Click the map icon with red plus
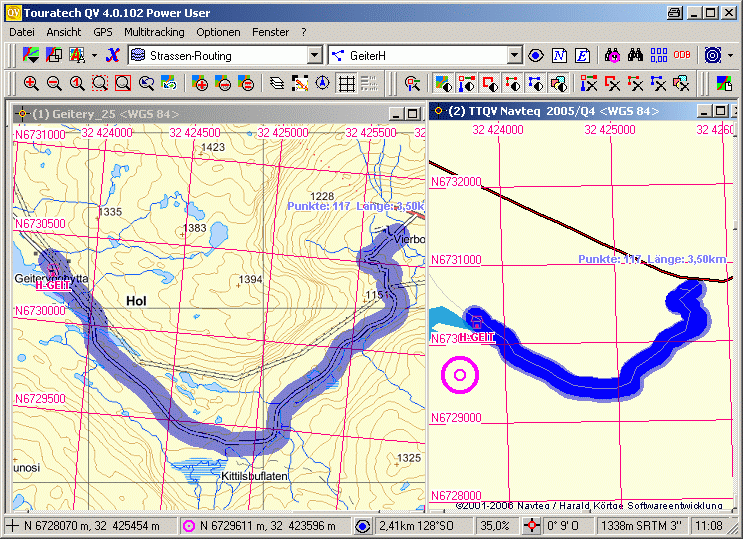The height and width of the screenshot is (539, 743). coord(200,84)
